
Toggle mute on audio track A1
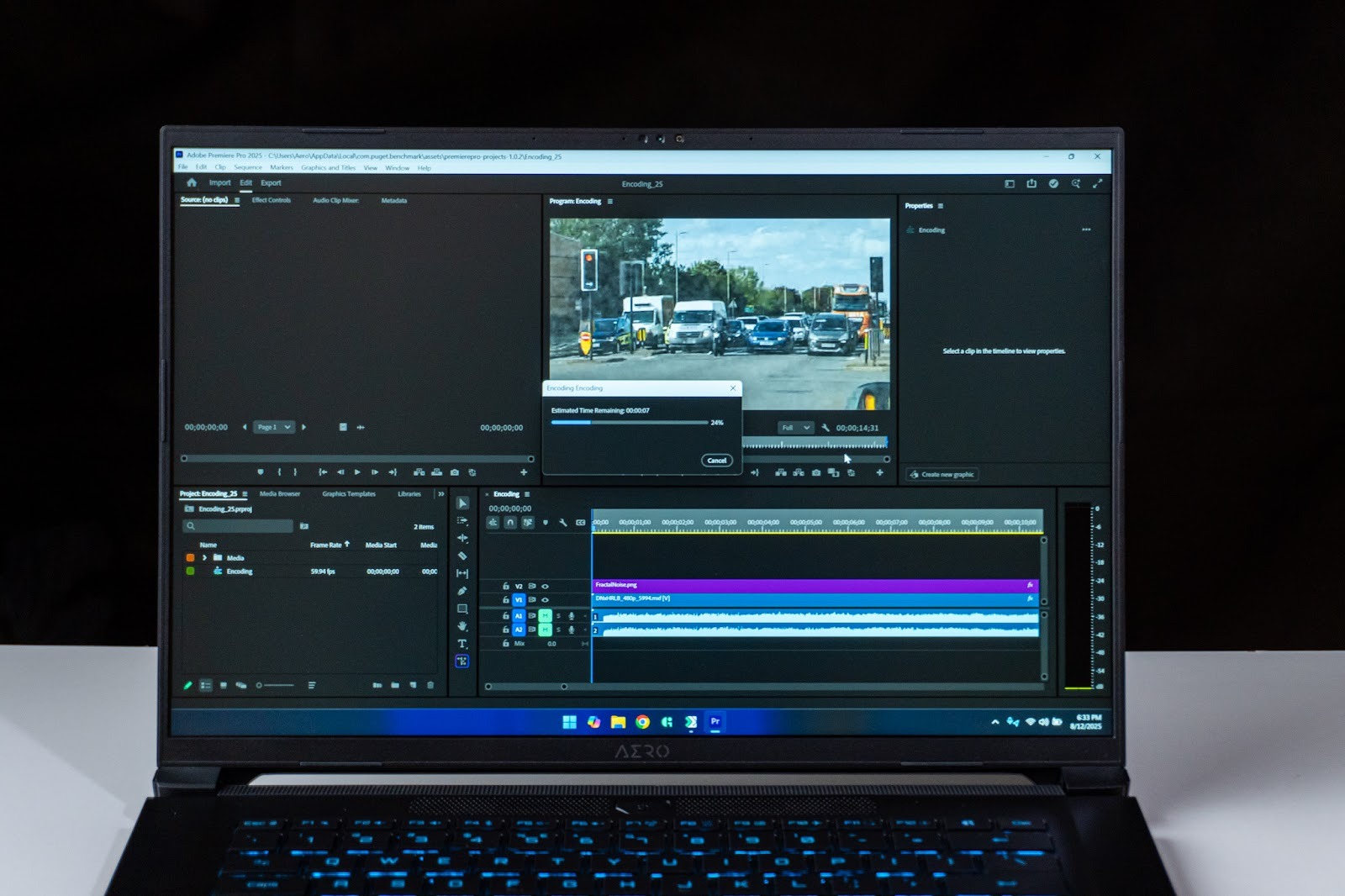[x=545, y=616]
